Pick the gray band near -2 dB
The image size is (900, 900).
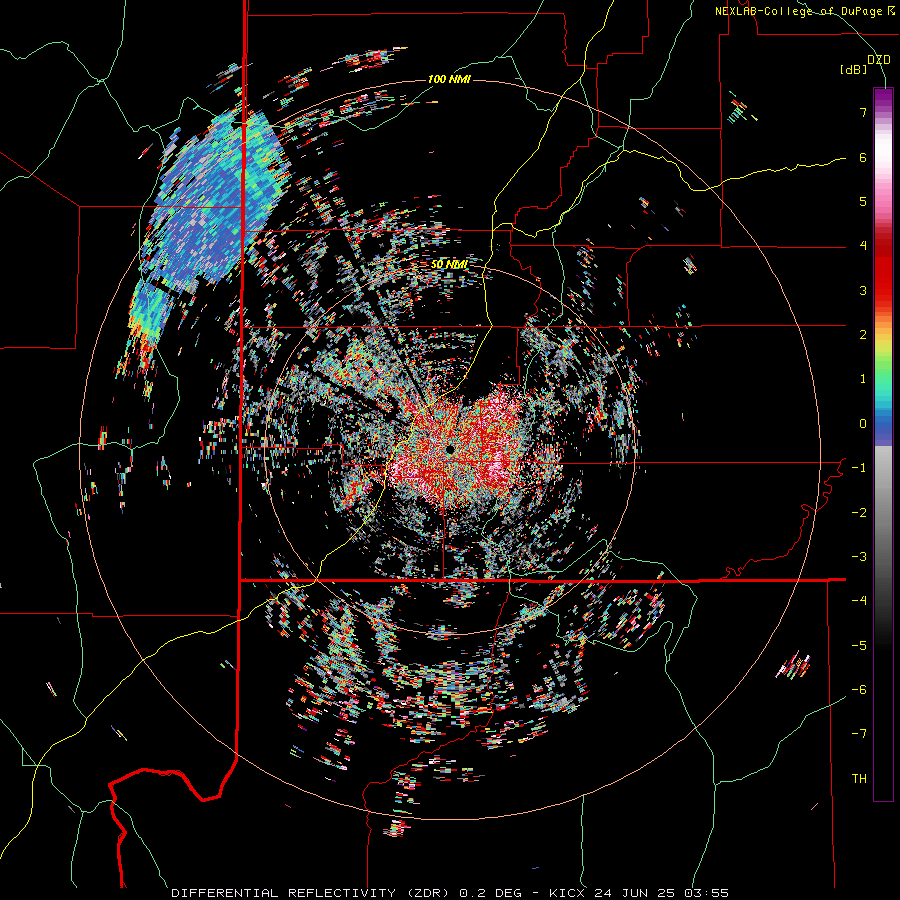click(x=883, y=513)
